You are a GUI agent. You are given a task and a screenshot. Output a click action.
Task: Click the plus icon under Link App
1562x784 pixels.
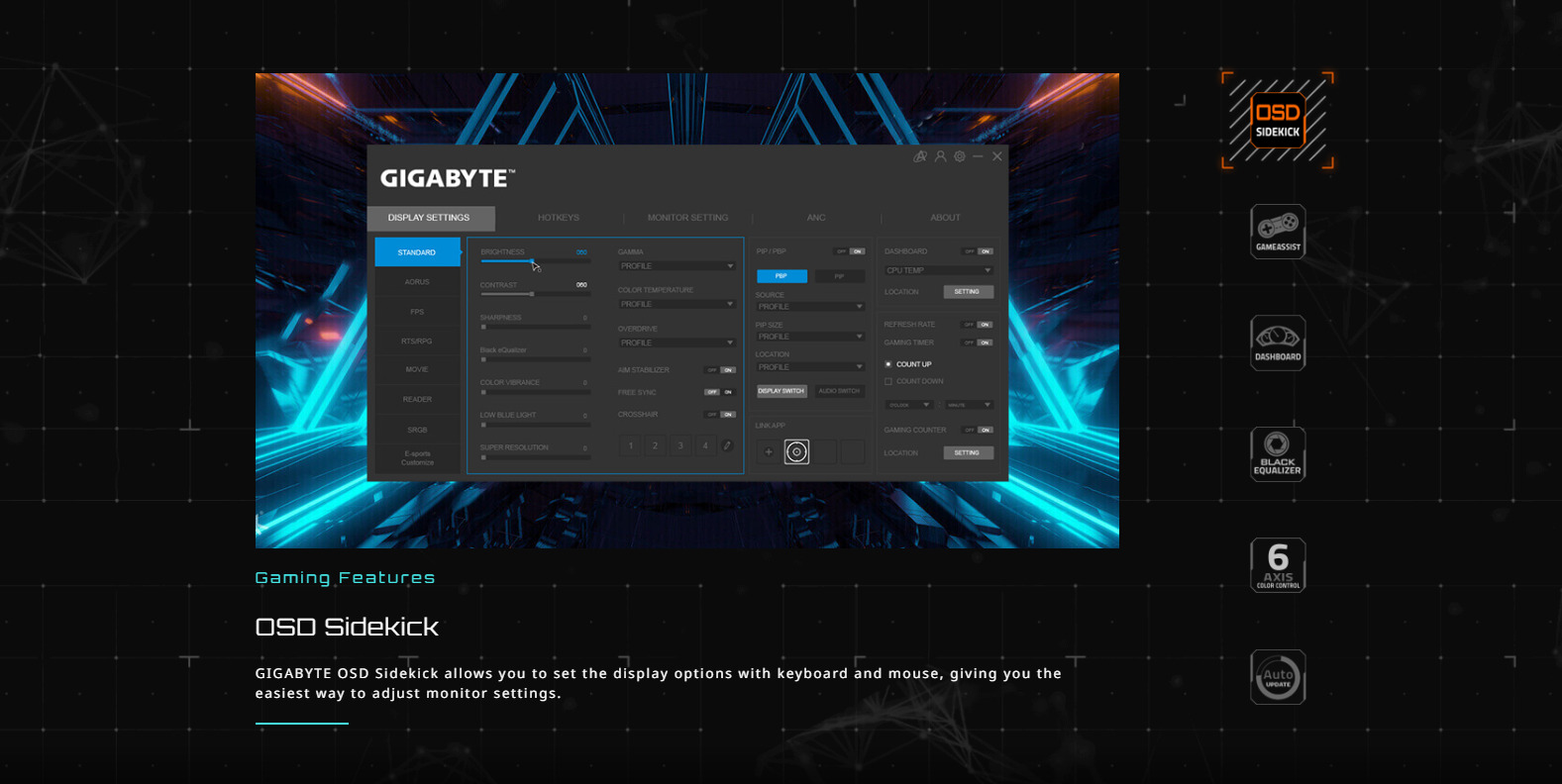click(x=768, y=452)
